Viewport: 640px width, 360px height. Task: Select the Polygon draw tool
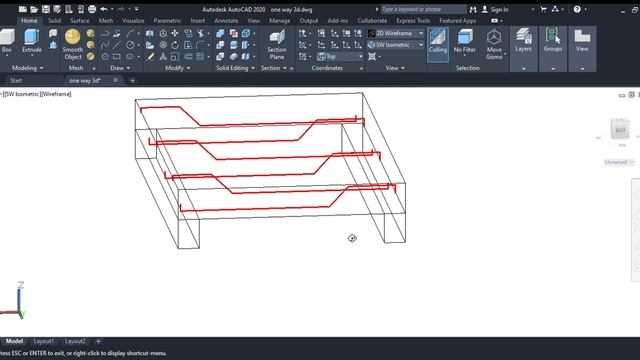point(105,56)
